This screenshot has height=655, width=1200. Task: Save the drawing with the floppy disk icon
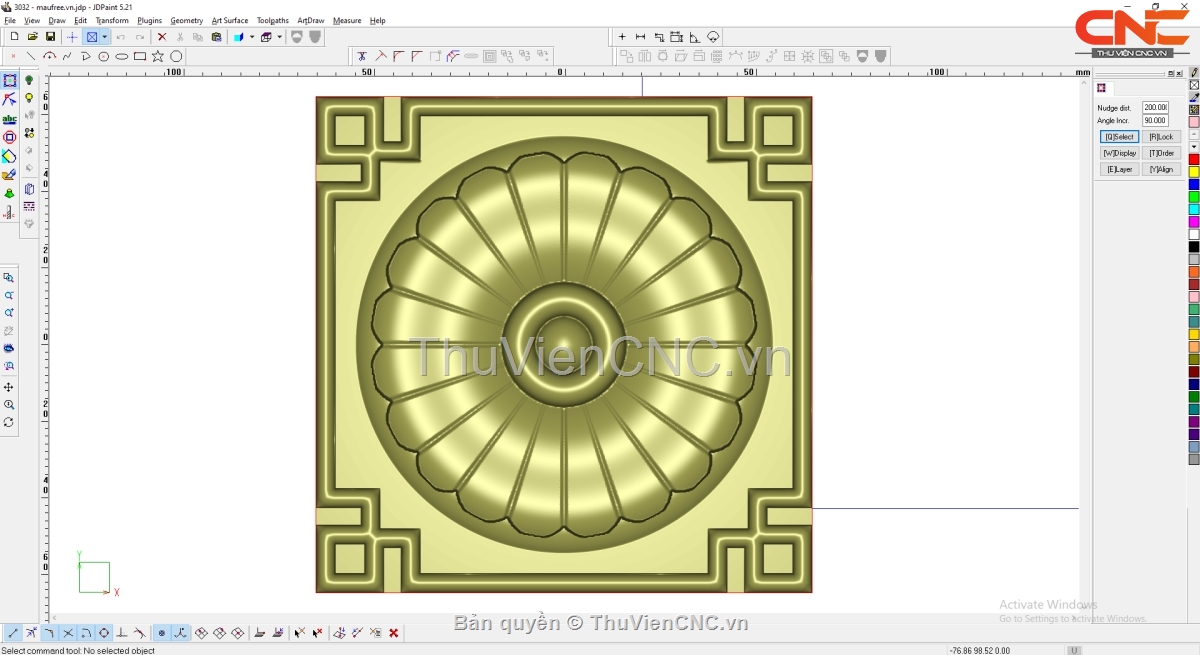coord(50,37)
